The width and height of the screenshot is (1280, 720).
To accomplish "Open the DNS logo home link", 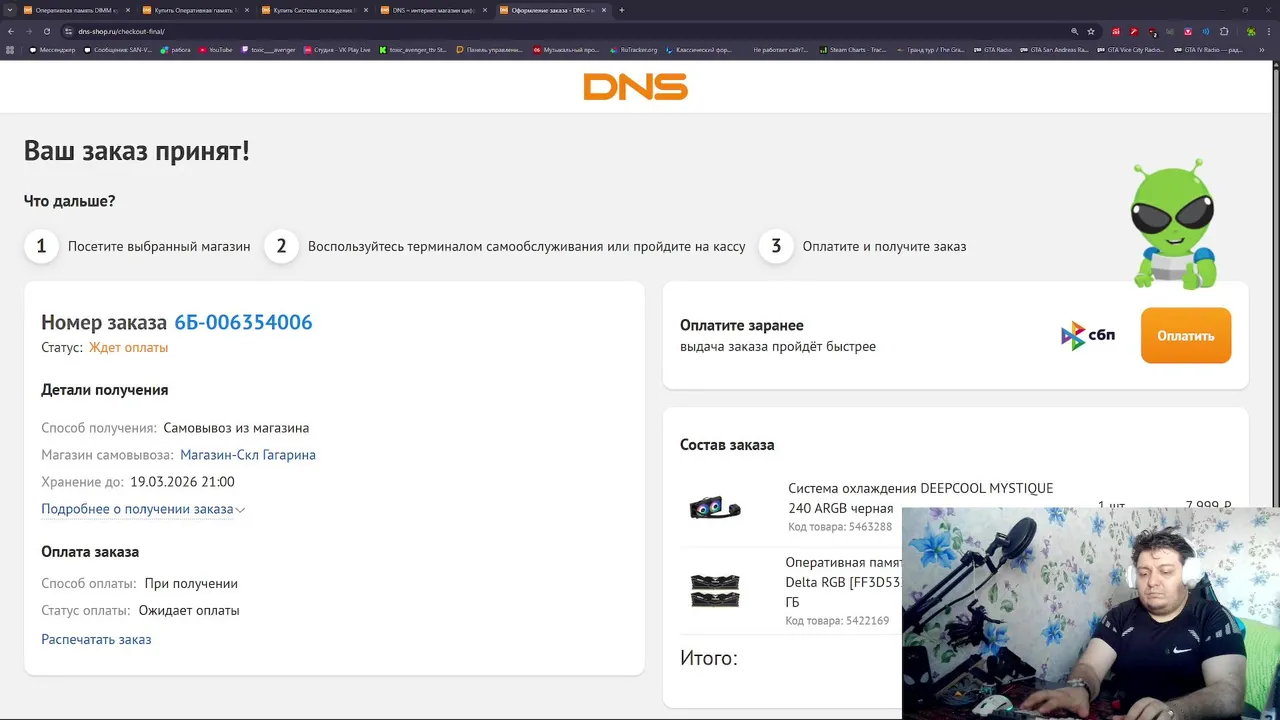I will 635,87.
